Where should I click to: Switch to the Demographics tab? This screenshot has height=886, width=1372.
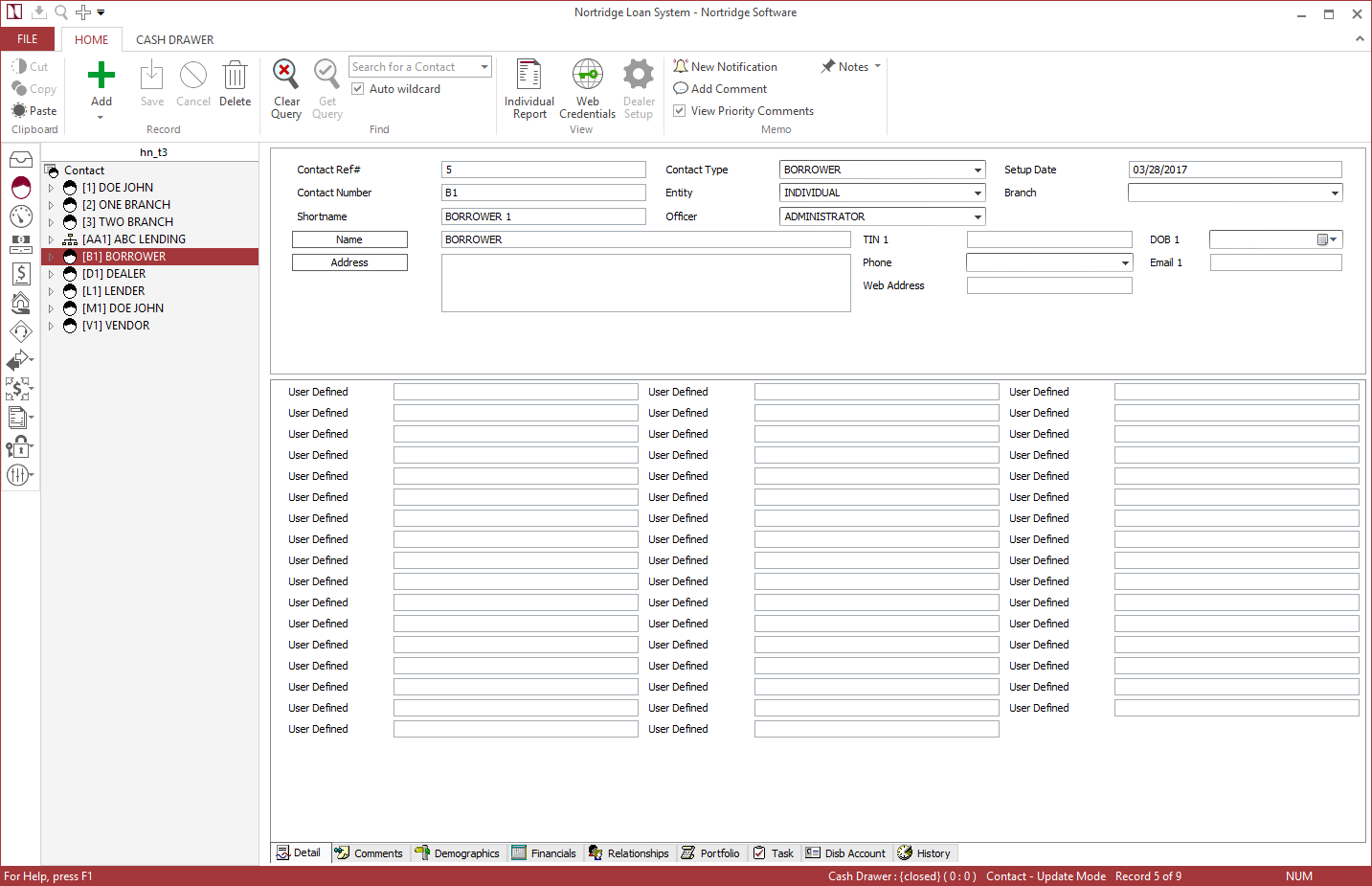(458, 852)
